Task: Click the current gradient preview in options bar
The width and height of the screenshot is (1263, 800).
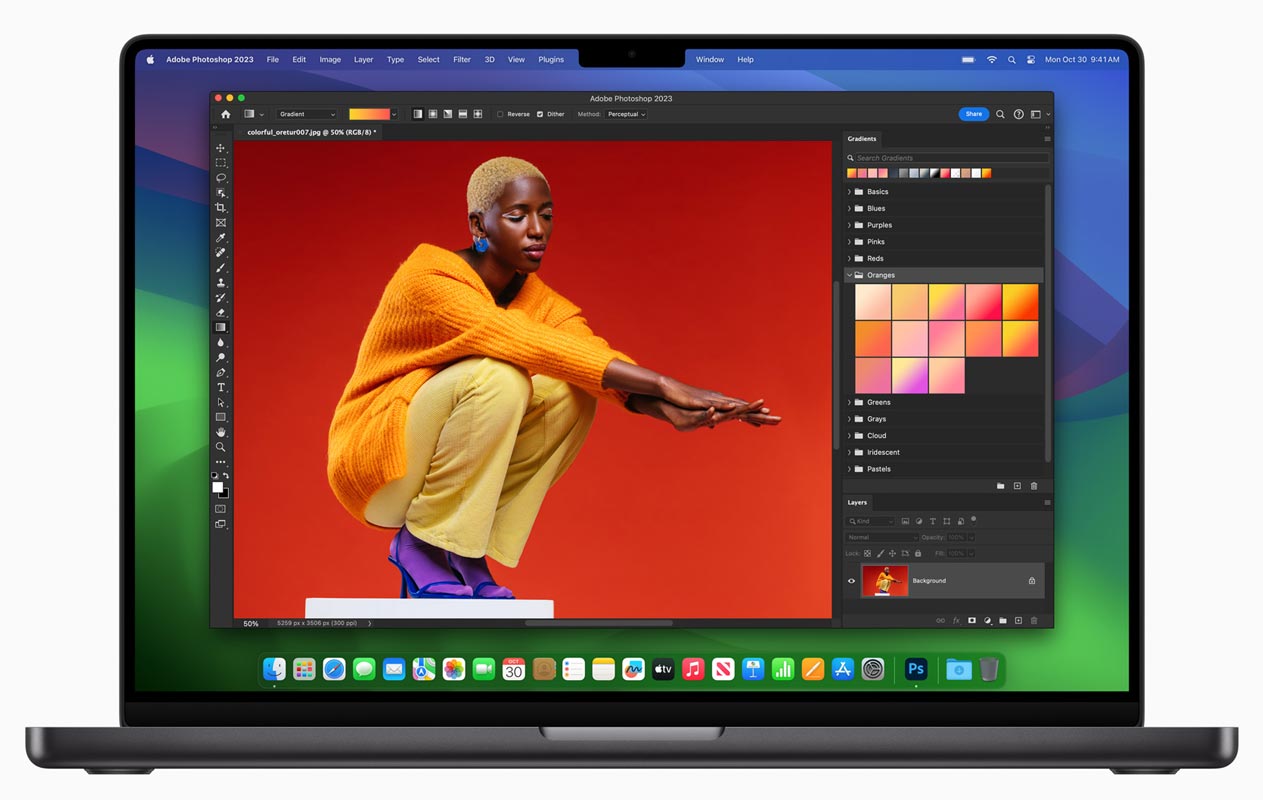Action: [x=369, y=114]
